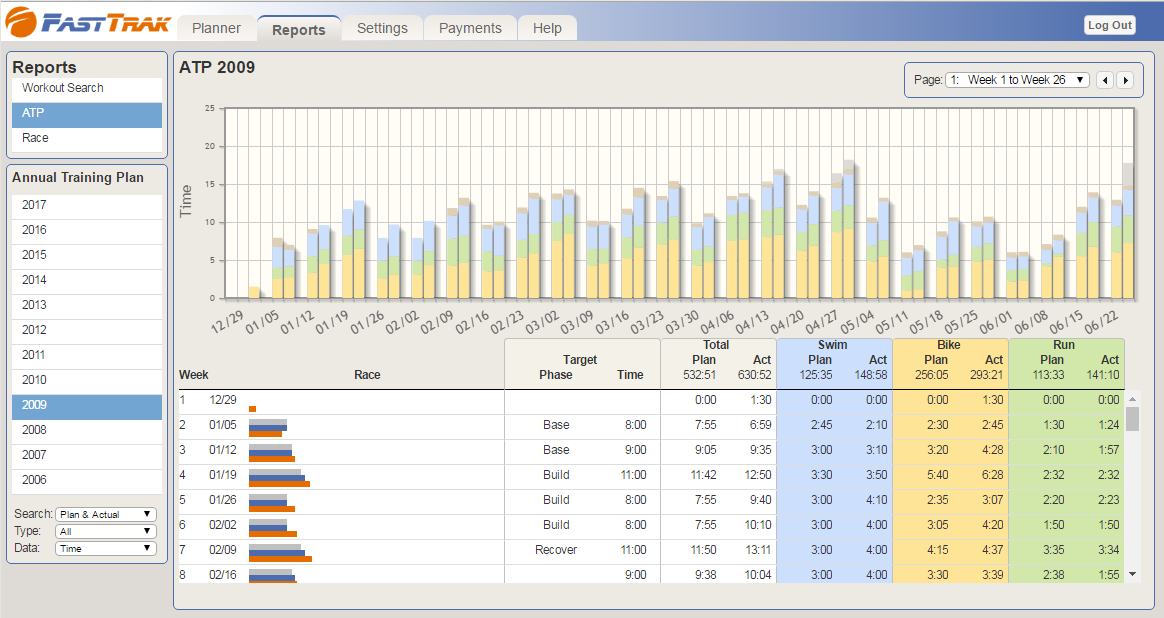Viewport: 1164px width, 618px height.
Task: Go to previous page arrow button
Action: click(1105, 80)
